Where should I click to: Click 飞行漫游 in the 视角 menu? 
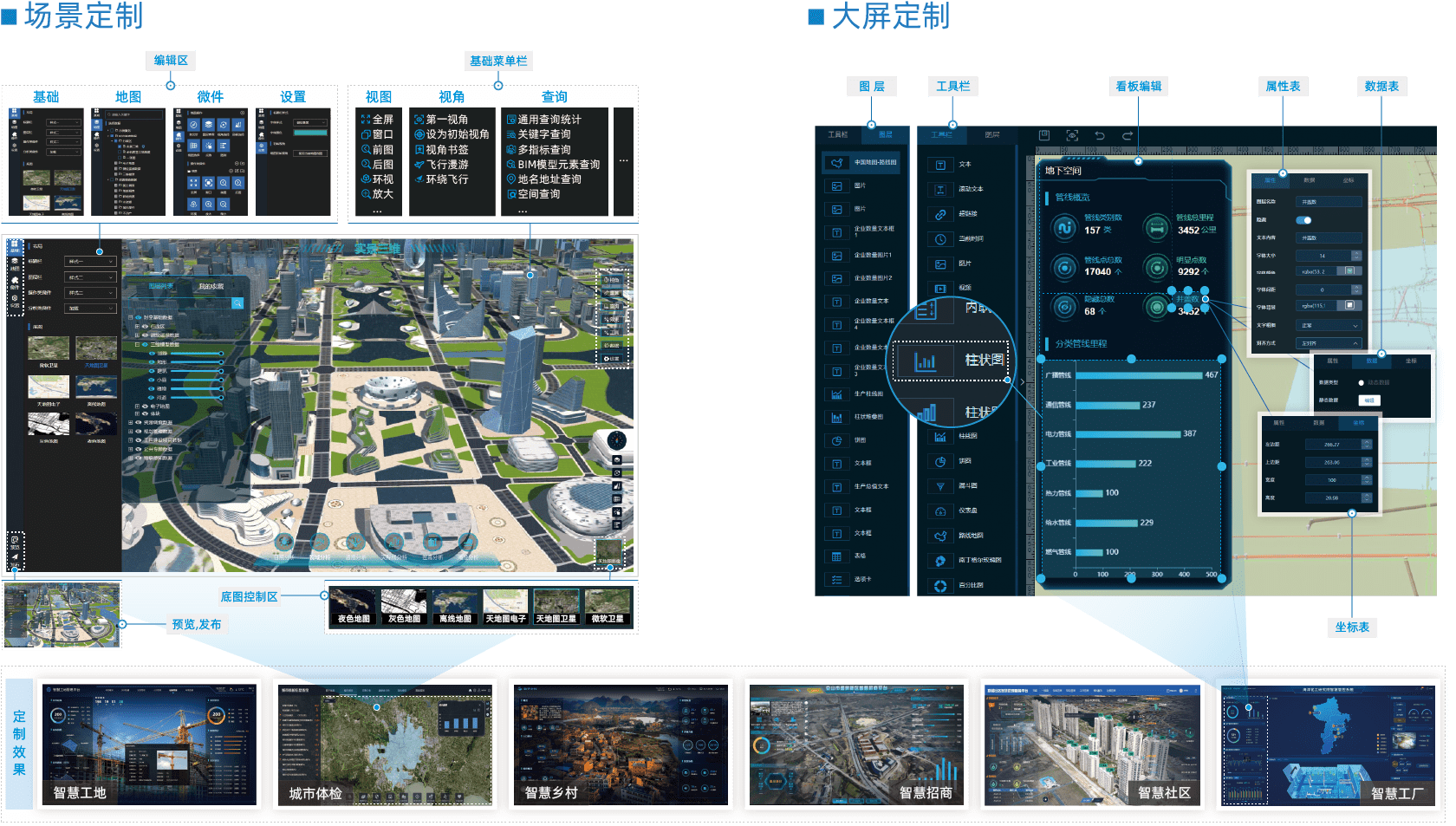pos(441,164)
